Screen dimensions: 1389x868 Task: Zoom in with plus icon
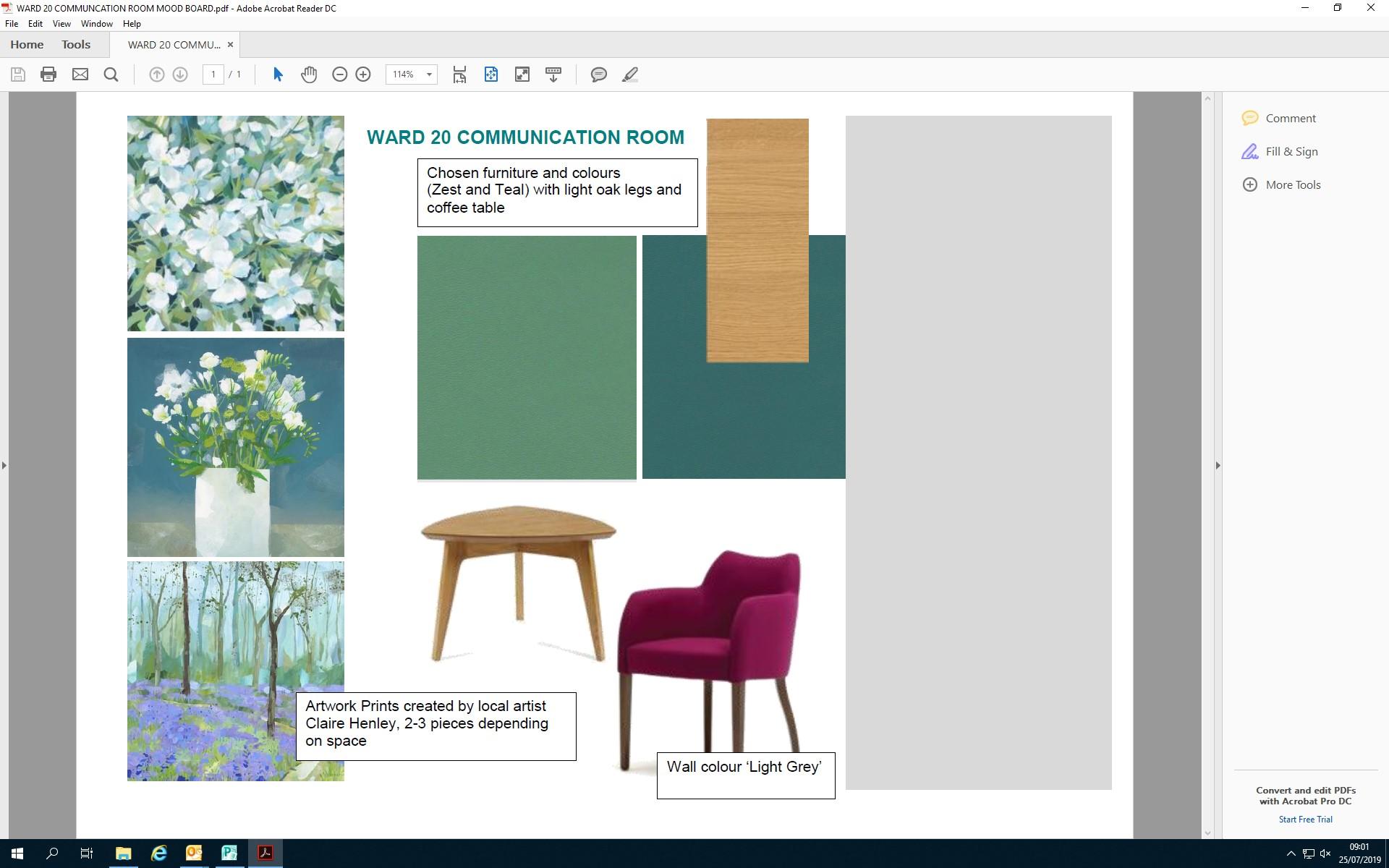363,75
